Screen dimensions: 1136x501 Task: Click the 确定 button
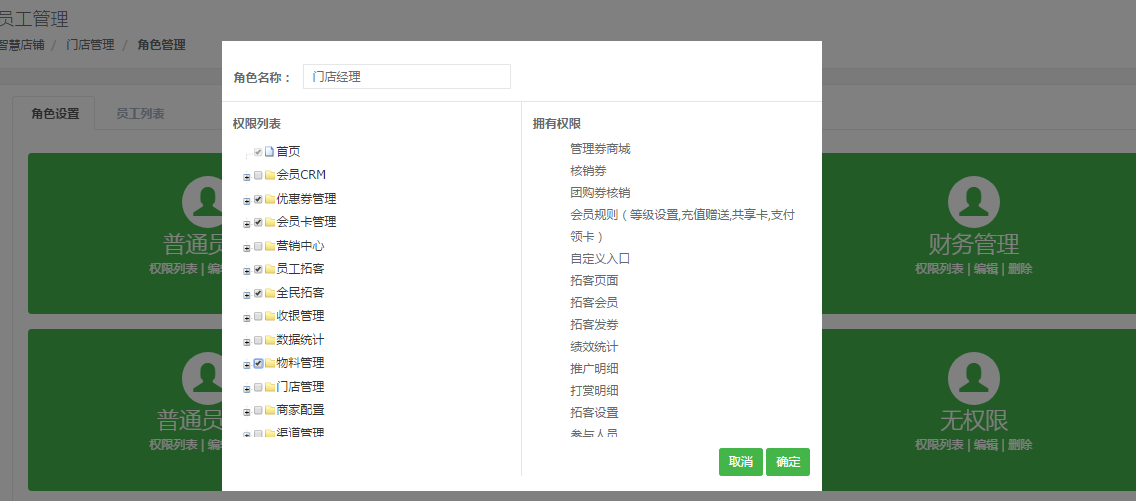click(x=788, y=462)
